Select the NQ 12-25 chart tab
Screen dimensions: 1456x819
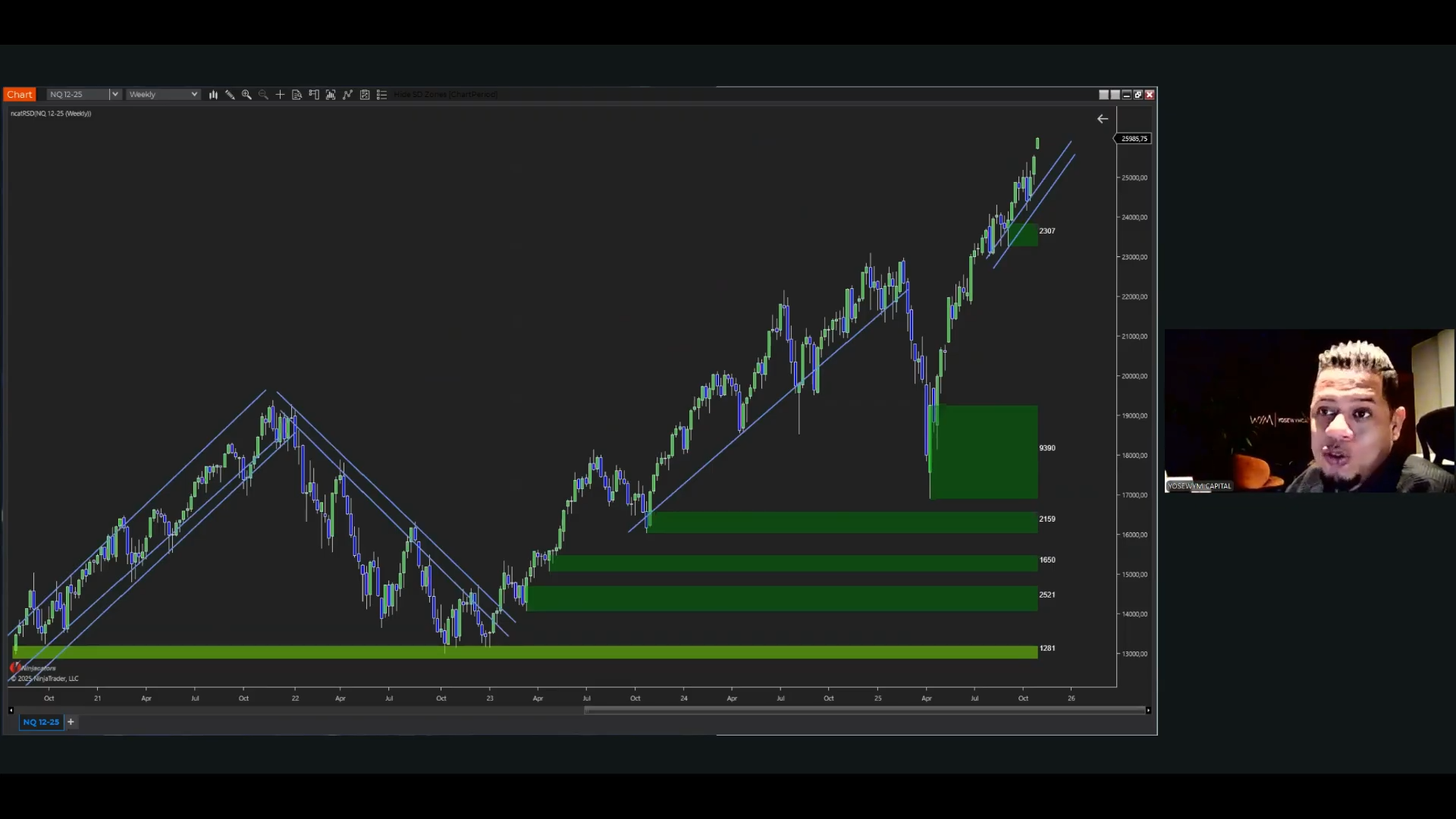41,722
